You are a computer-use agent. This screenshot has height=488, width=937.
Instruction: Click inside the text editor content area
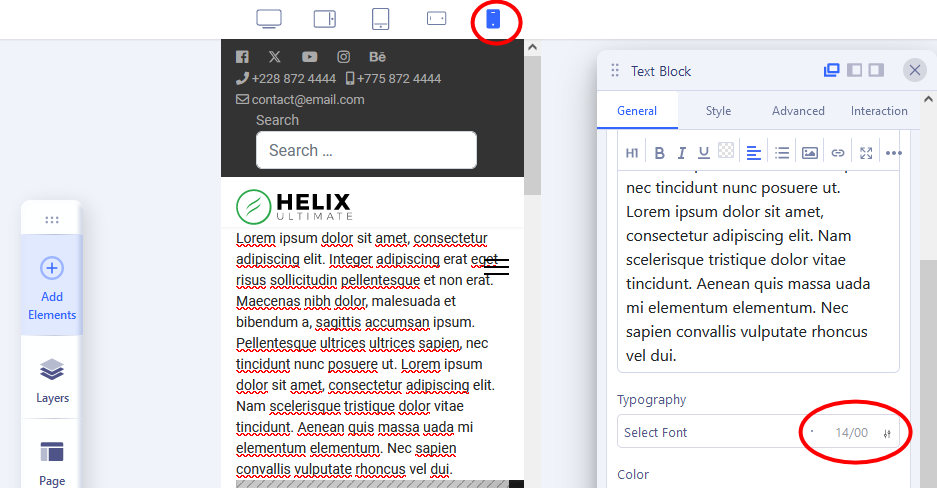758,271
